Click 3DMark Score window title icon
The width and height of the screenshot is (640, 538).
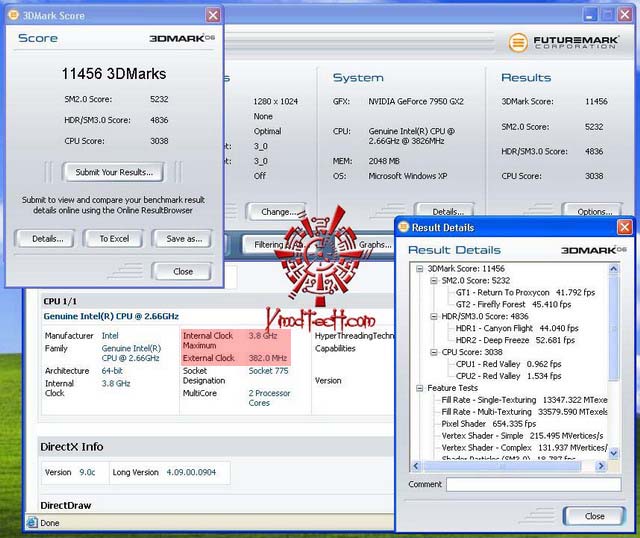coord(13,15)
